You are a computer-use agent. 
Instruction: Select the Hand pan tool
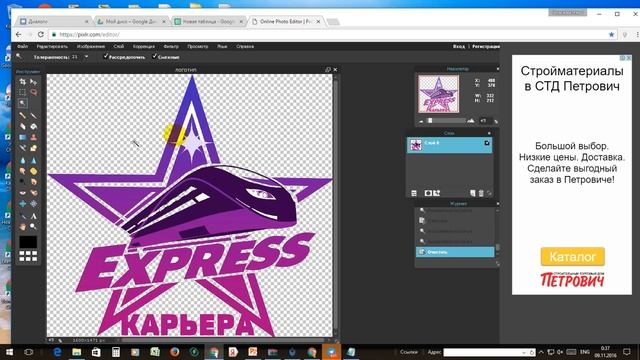pyautogui.click(x=23, y=226)
